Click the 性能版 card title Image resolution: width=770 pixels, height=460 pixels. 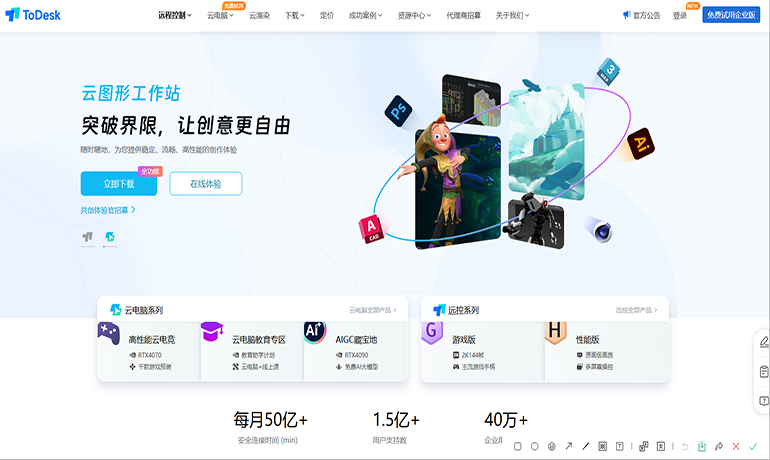point(587,339)
